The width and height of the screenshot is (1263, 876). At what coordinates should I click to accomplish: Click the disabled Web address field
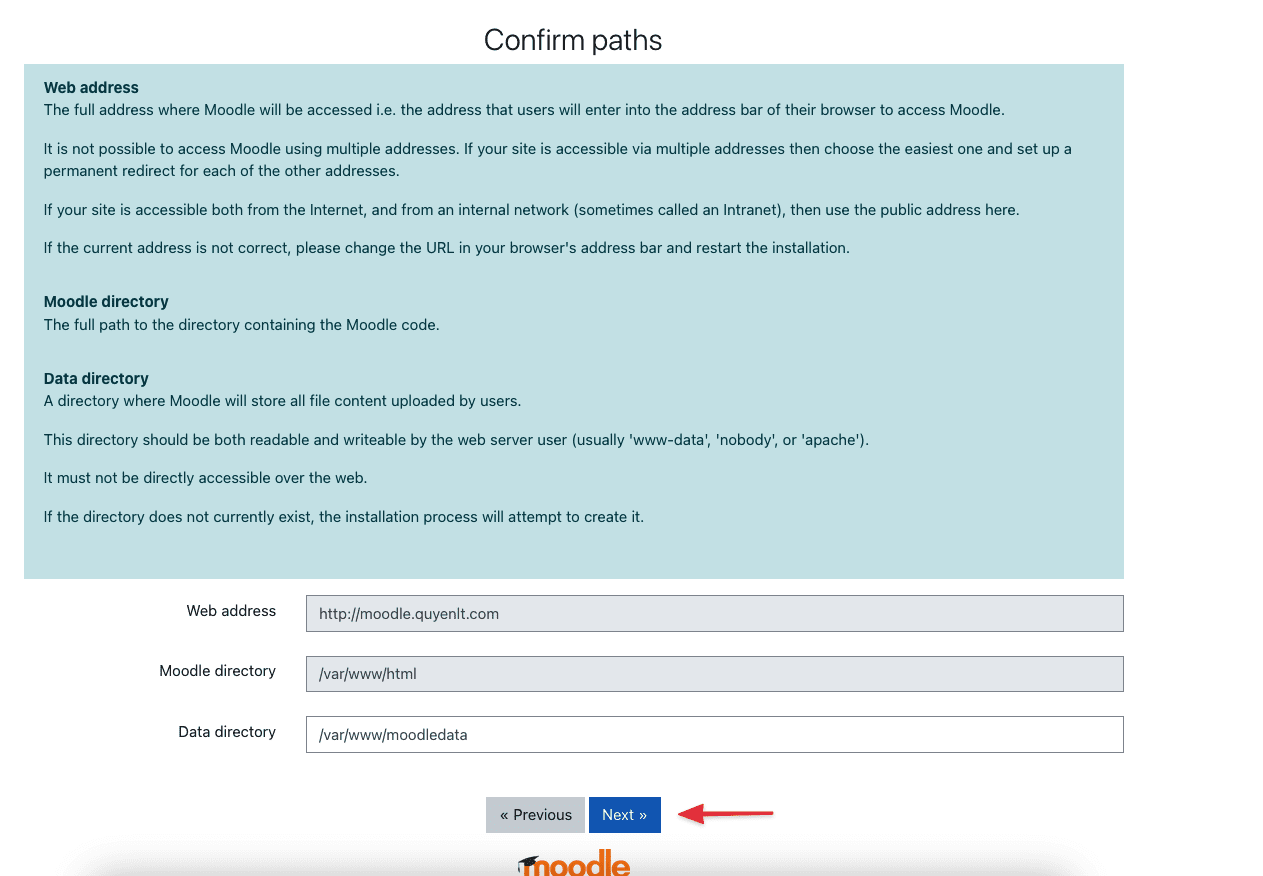pyautogui.click(x=714, y=614)
